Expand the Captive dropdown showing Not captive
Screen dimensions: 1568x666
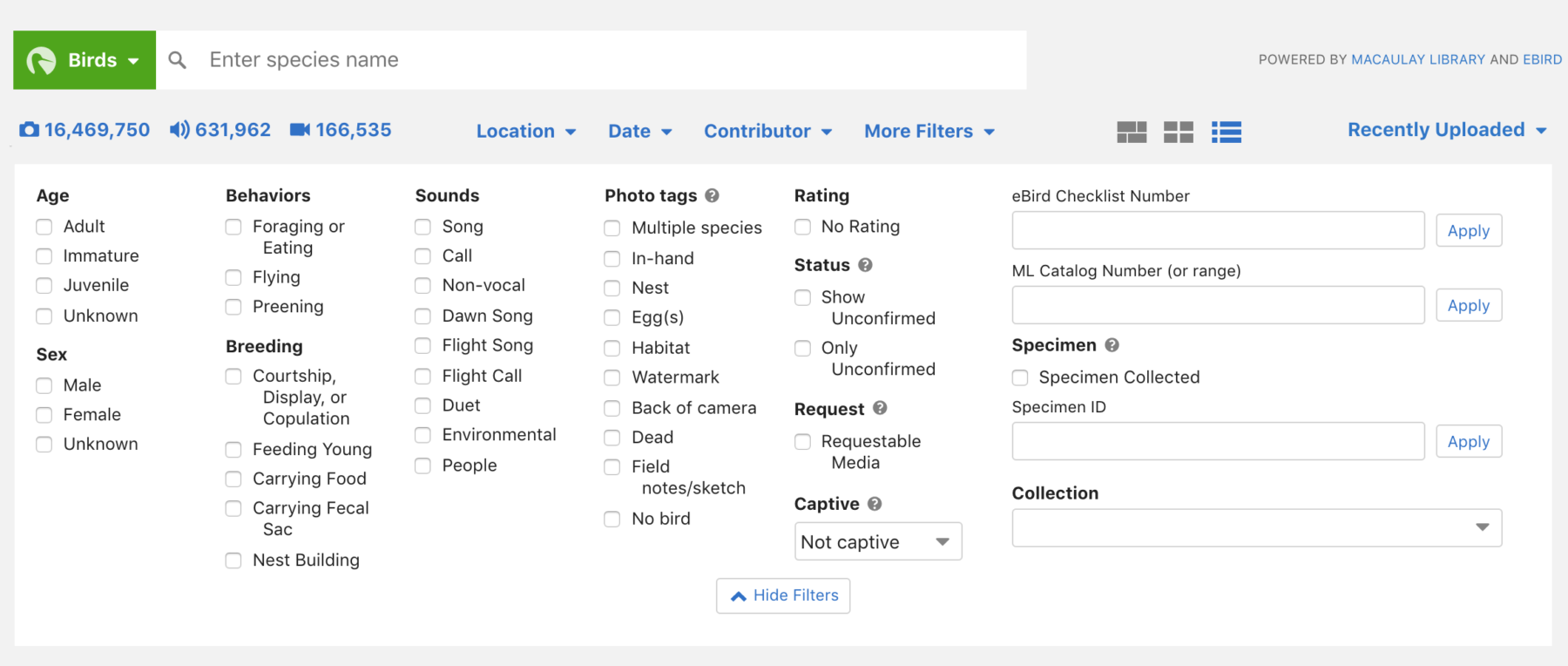click(x=877, y=541)
